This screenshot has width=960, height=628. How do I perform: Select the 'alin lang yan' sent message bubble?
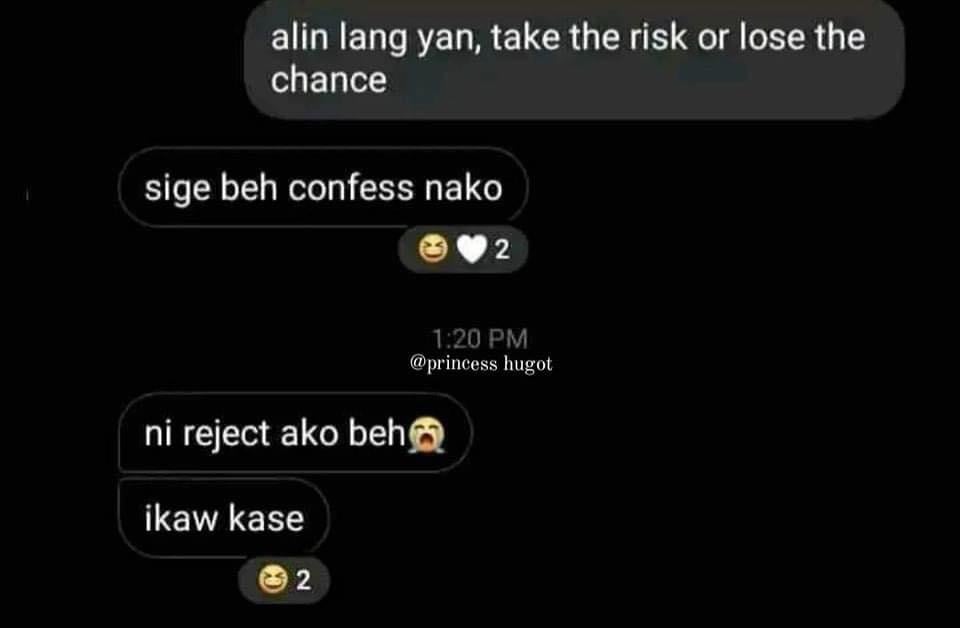[x=574, y=59]
